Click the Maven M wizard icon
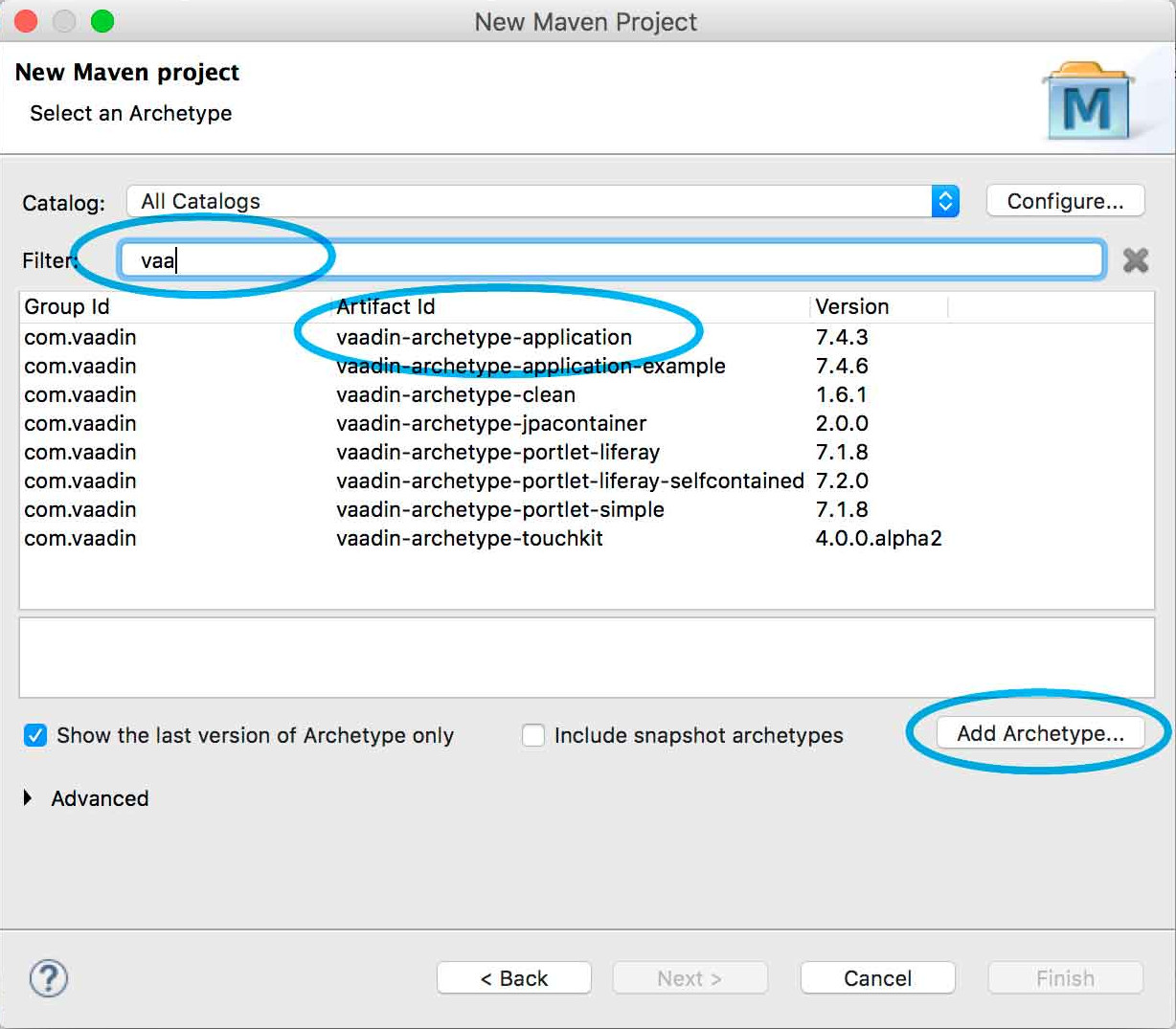The width and height of the screenshot is (1176, 1029). (x=1087, y=101)
